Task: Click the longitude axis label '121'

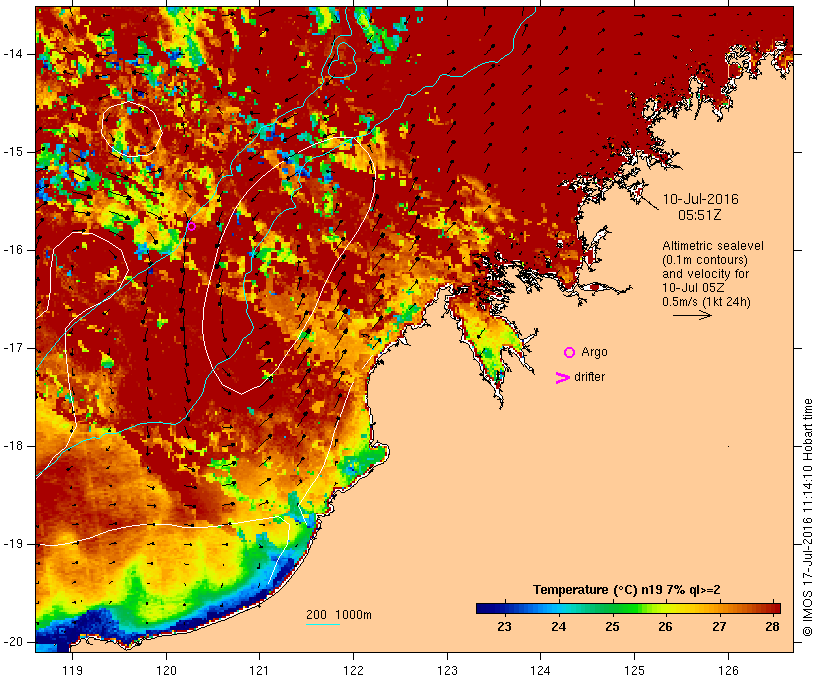Action: (x=259, y=670)
